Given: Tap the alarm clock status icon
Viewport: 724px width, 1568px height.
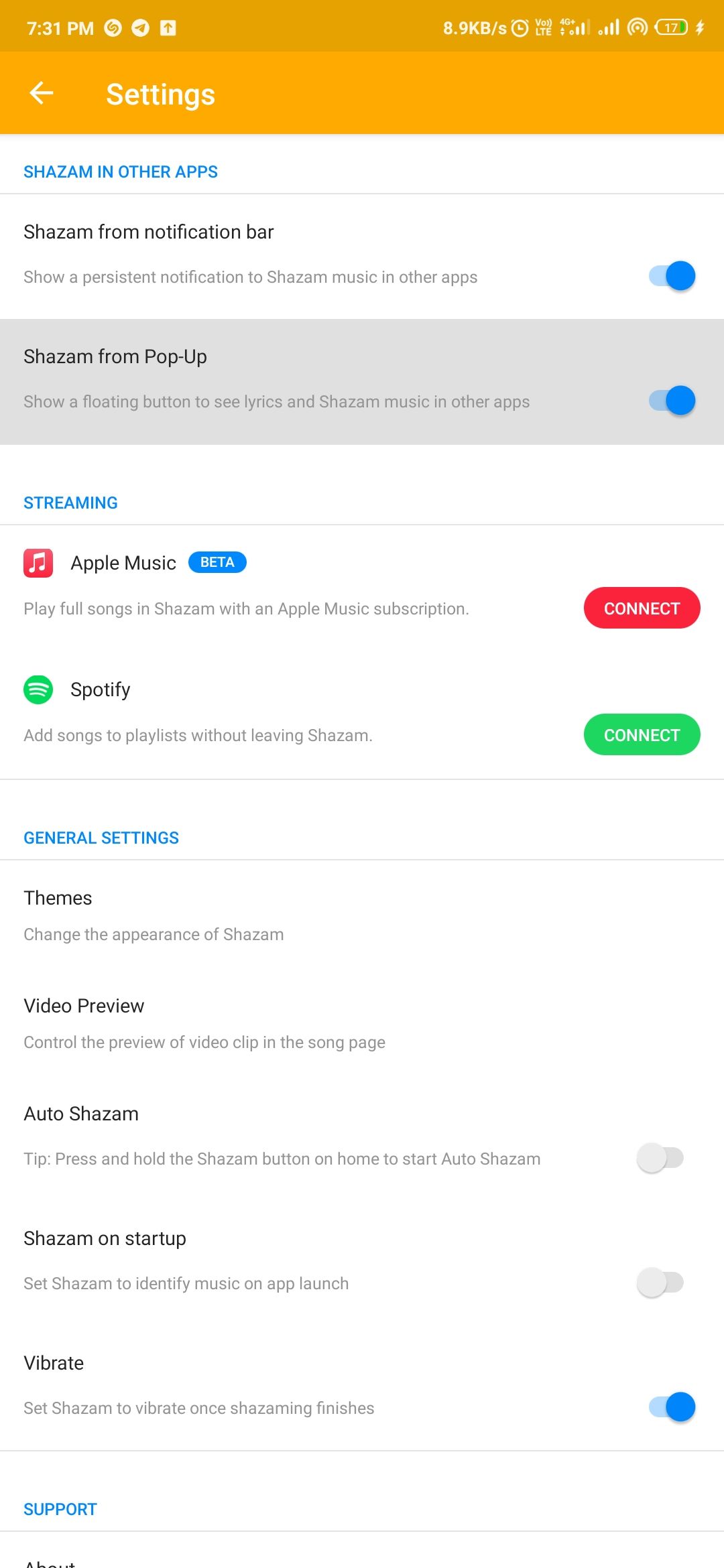Looking at the screenshot, I should pos(520,27).
